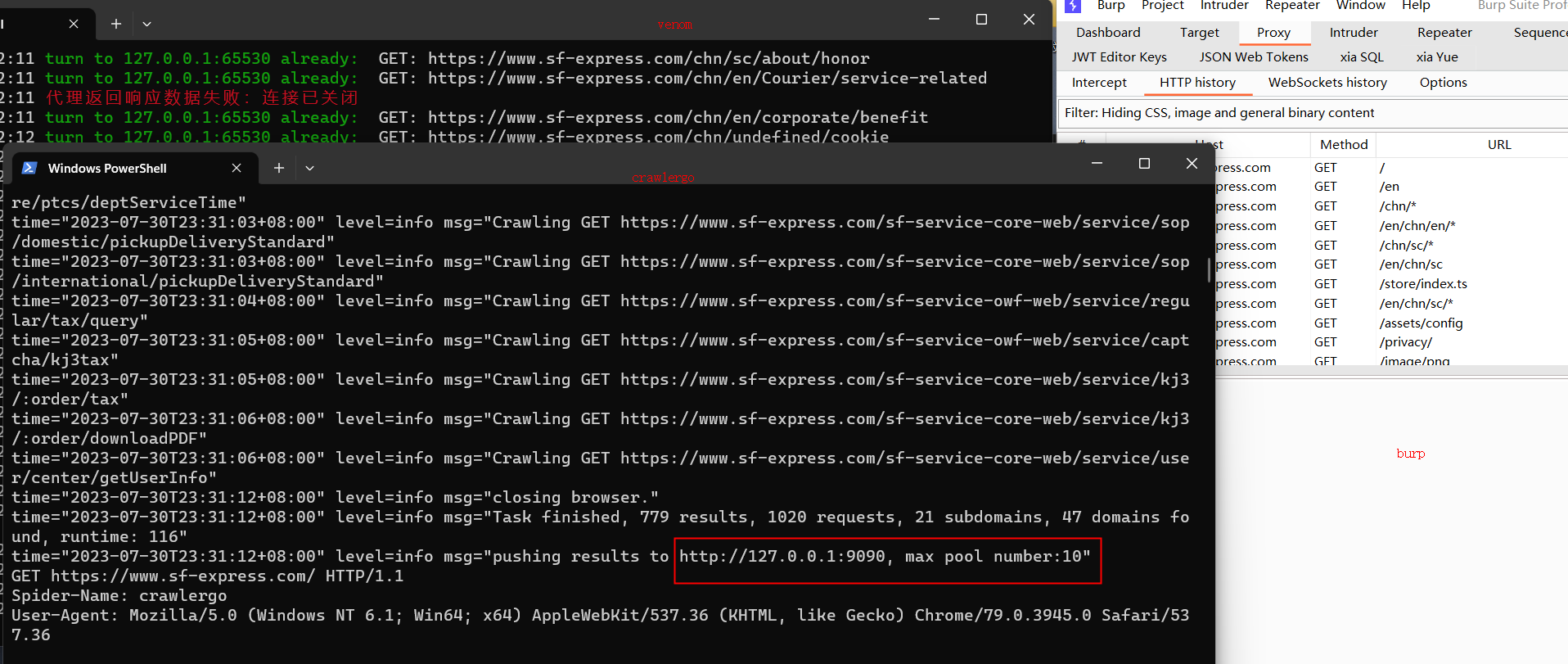
Task: Open the xia SQL extension tab
Action: [x=1362, y=57]
